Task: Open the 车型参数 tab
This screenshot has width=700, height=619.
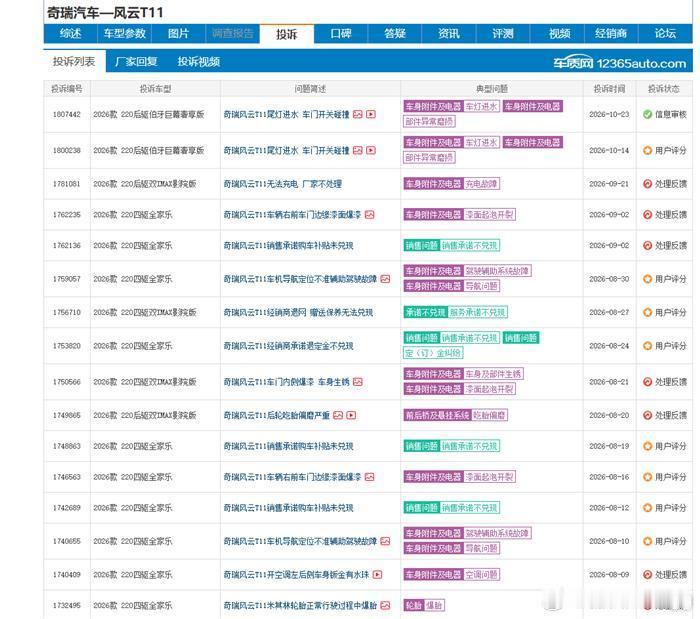Action: (125, 33)
